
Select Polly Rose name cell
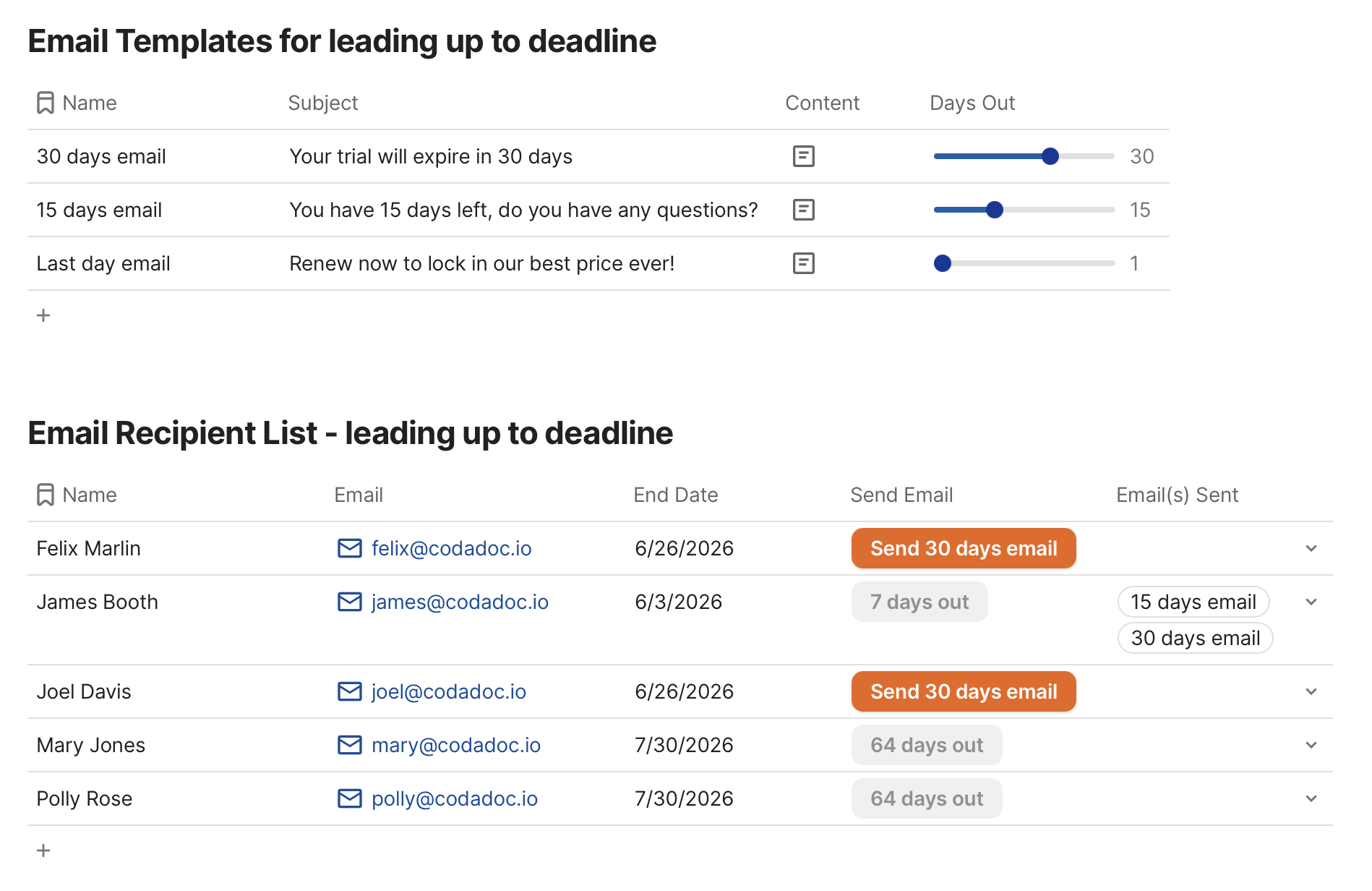85,798
